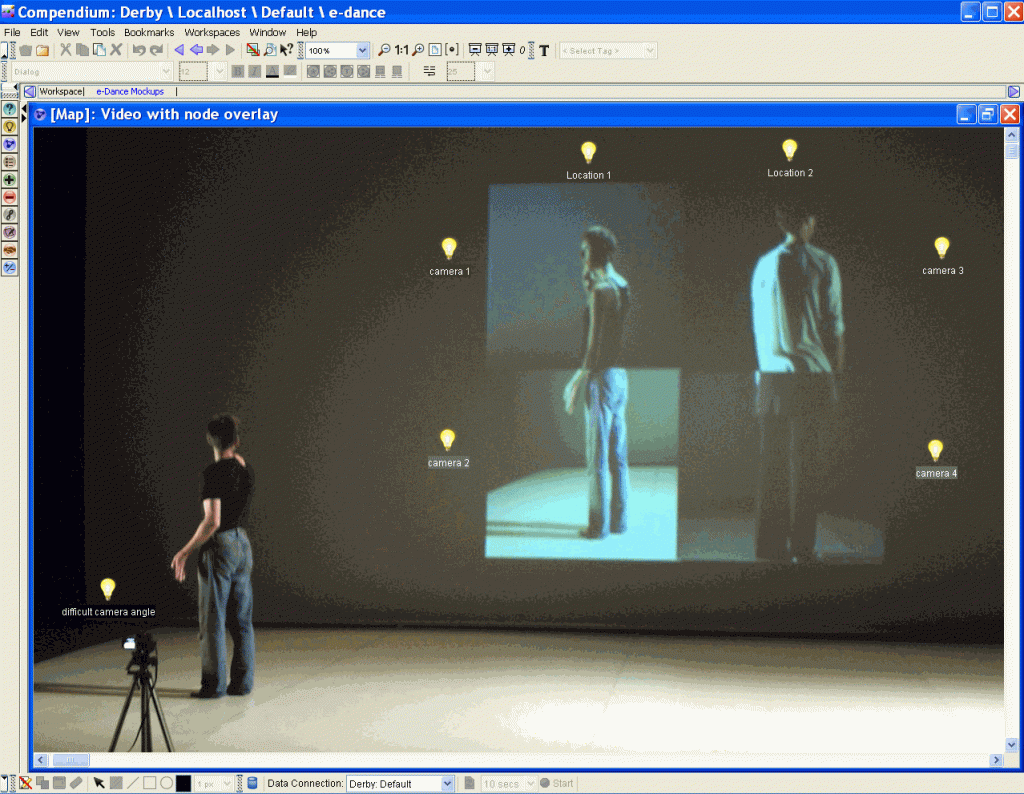The image size is (1024, 794).
Task: Open the Bookmarks menu
Action: coord(149,32)
